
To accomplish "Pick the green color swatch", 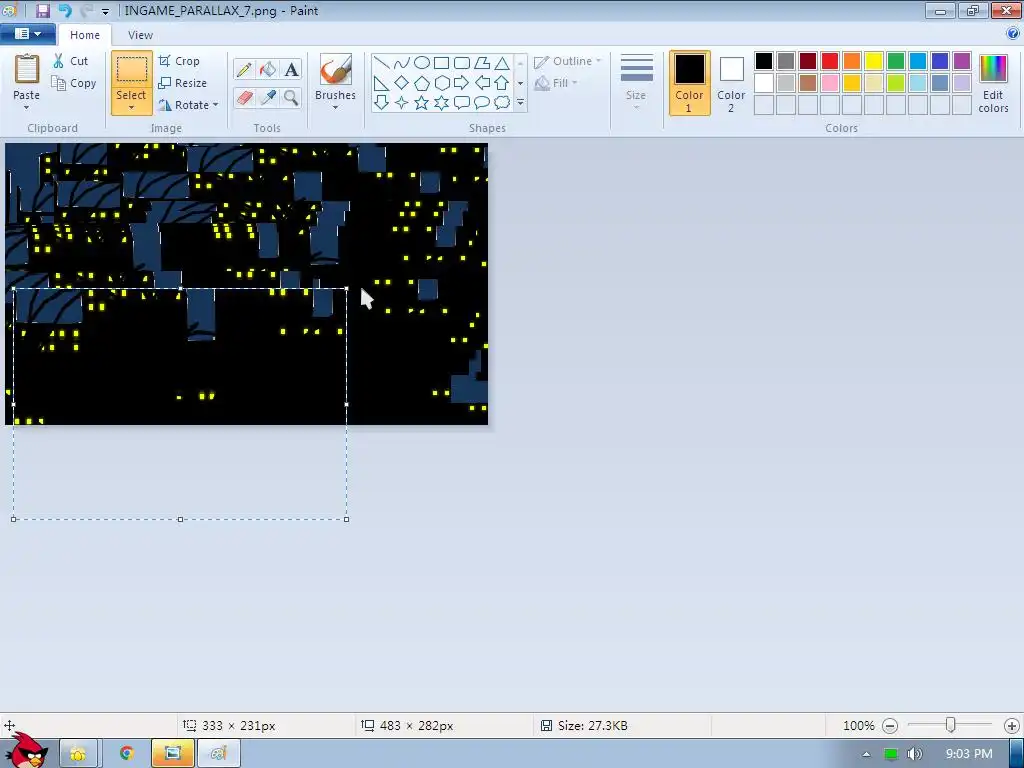I will coord(896,61).
